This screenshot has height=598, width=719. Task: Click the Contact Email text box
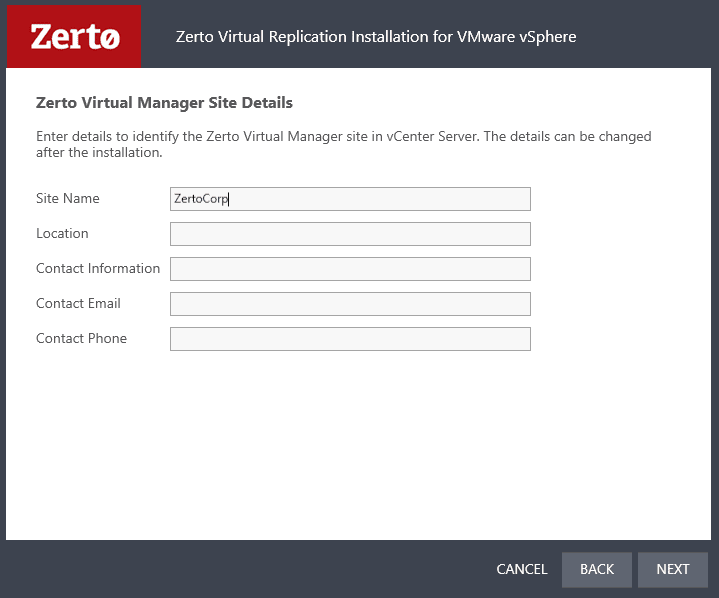point(350,304)
